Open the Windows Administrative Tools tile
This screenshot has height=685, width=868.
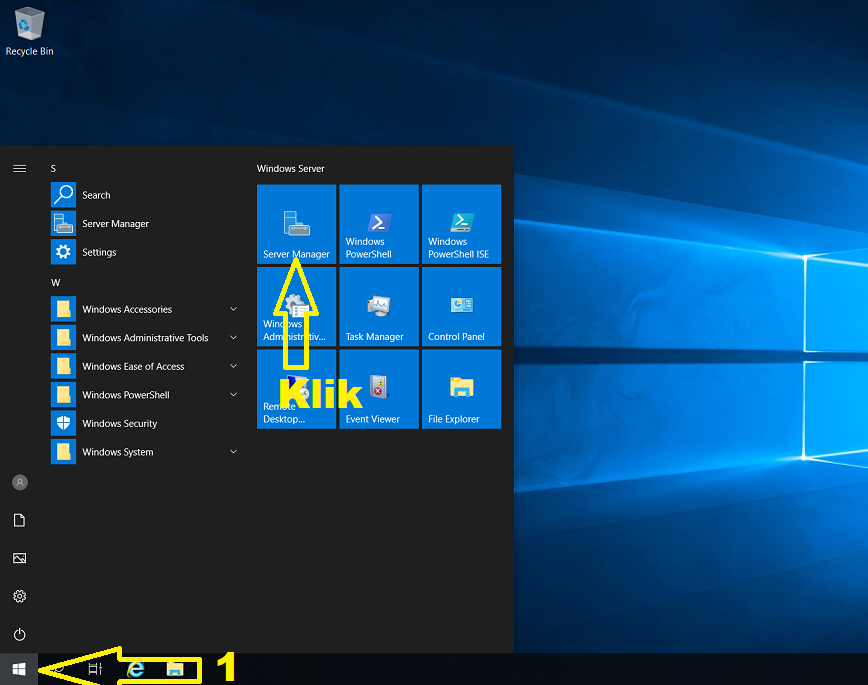(x=296, y=306)
